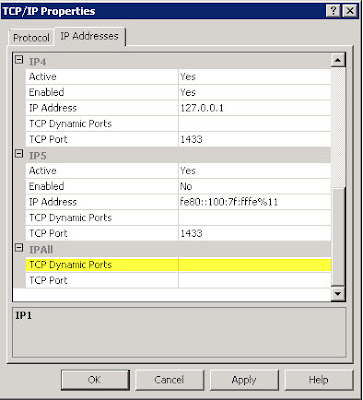Click the Cancel button
Image resolution: width=363 pixels, height=400 pixels.
pos(169,380)
